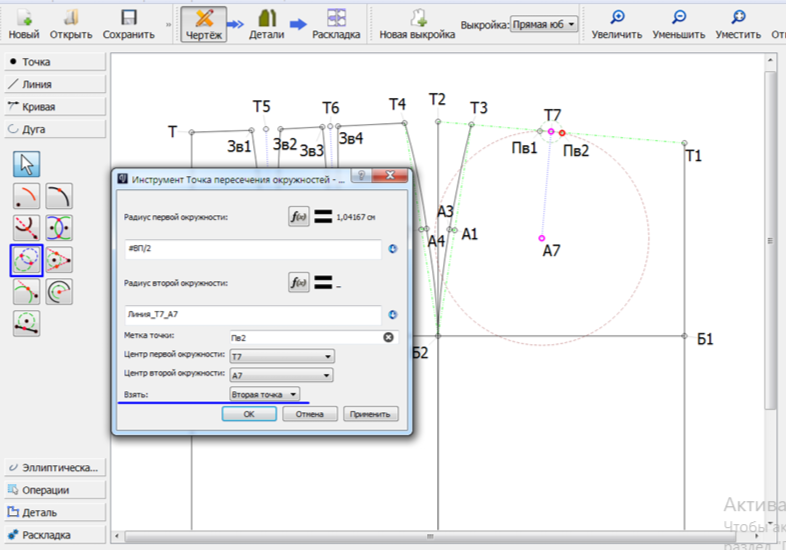Open formula editor for first circle radius
786x550 pixels.
click(x=299, y=216)
